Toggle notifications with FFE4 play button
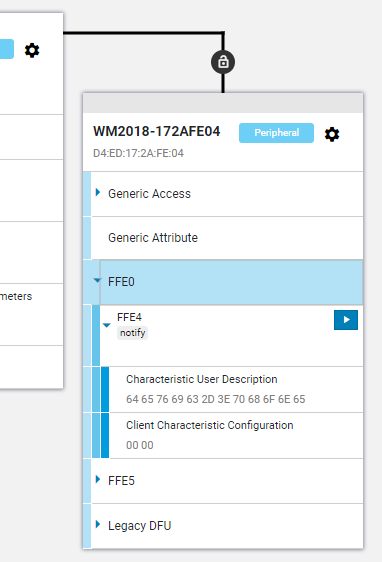Viewport: 382px width, 562px height. coord(346,320)
